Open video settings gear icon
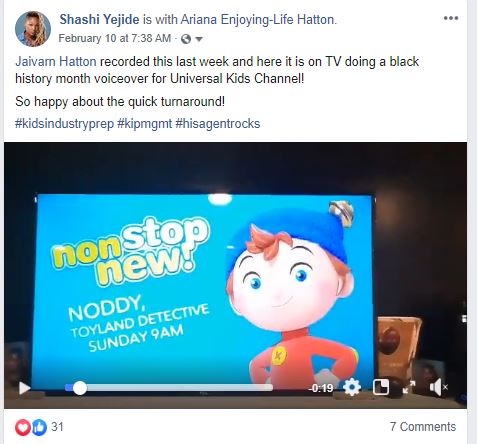477x444 pixels. 352,387
